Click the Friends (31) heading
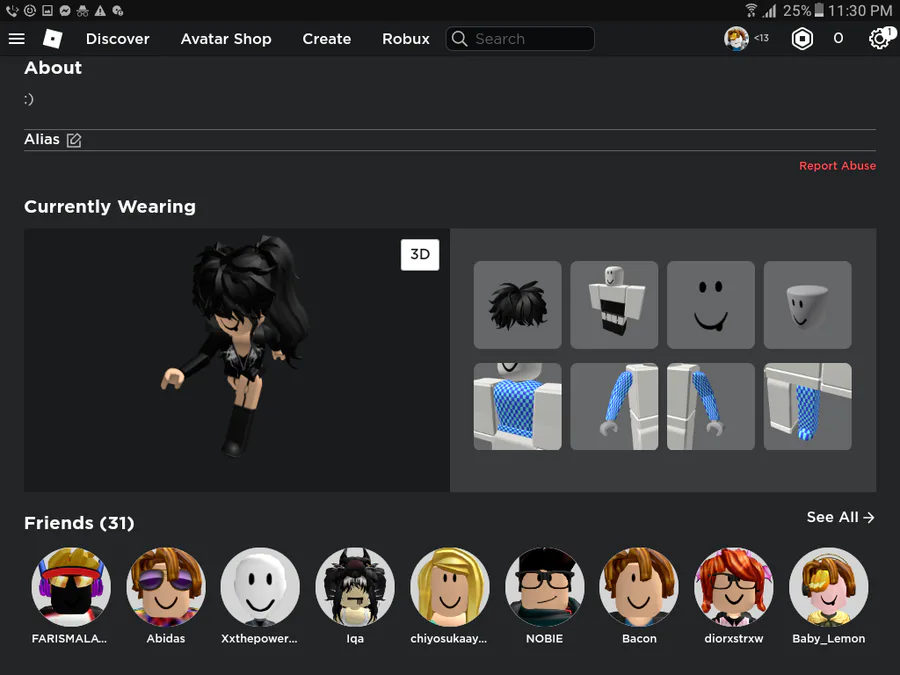This screenshot has width=900, height=675. (x=79, y=523)
